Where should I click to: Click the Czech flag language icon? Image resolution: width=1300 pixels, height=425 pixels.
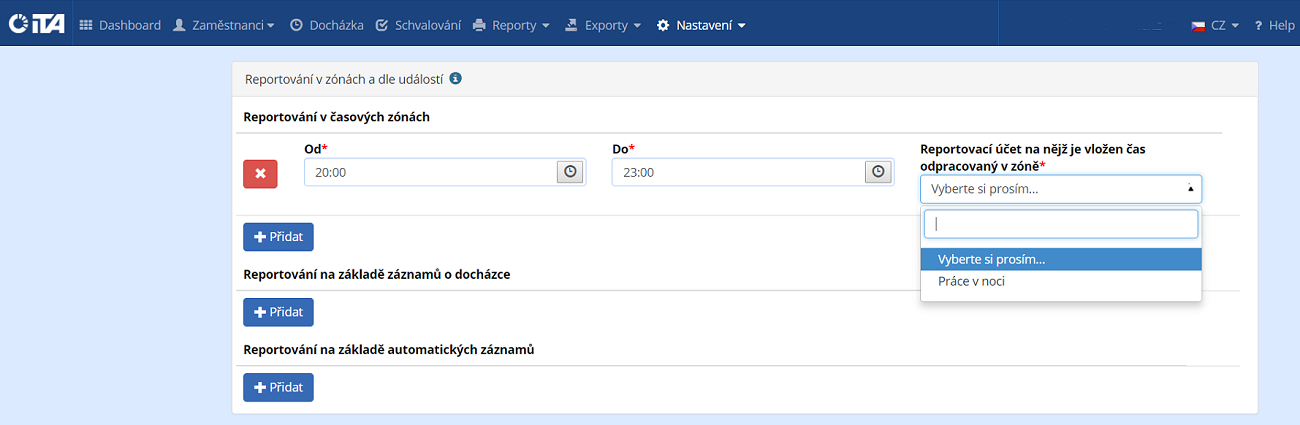1197,25
